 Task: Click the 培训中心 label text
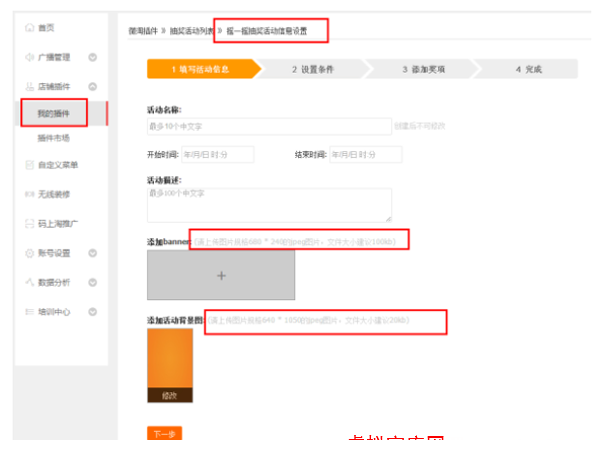(54, 312)
